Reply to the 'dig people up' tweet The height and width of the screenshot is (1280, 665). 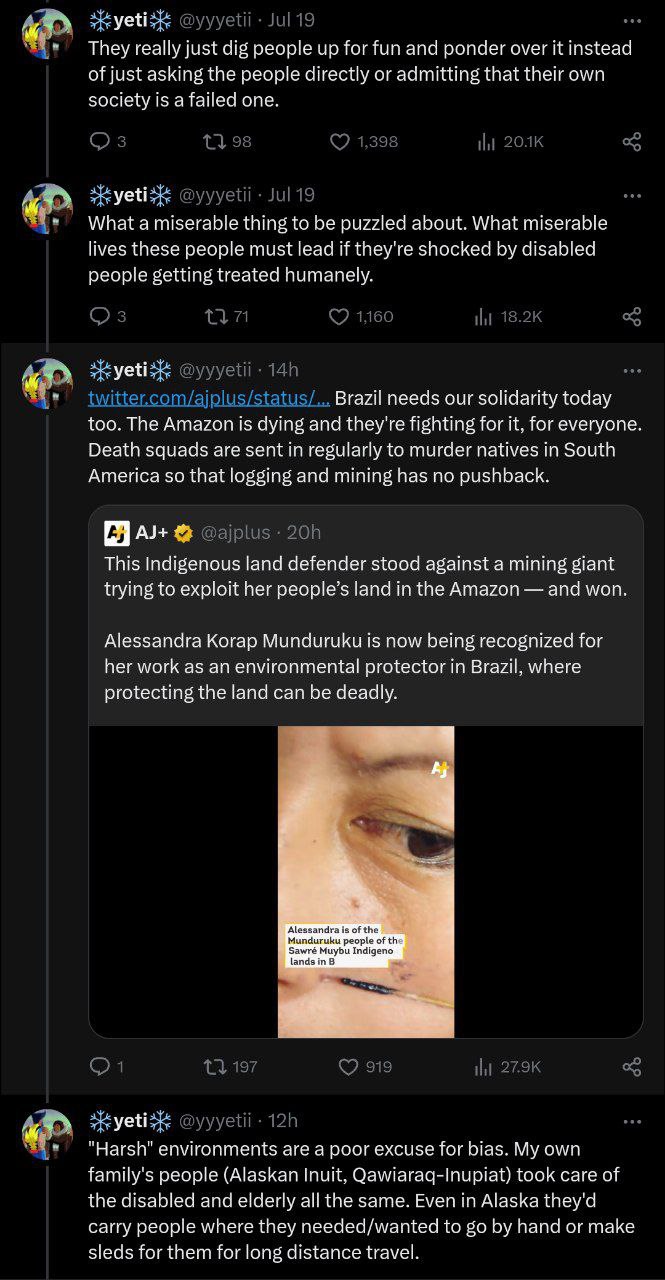click(100, 142)
